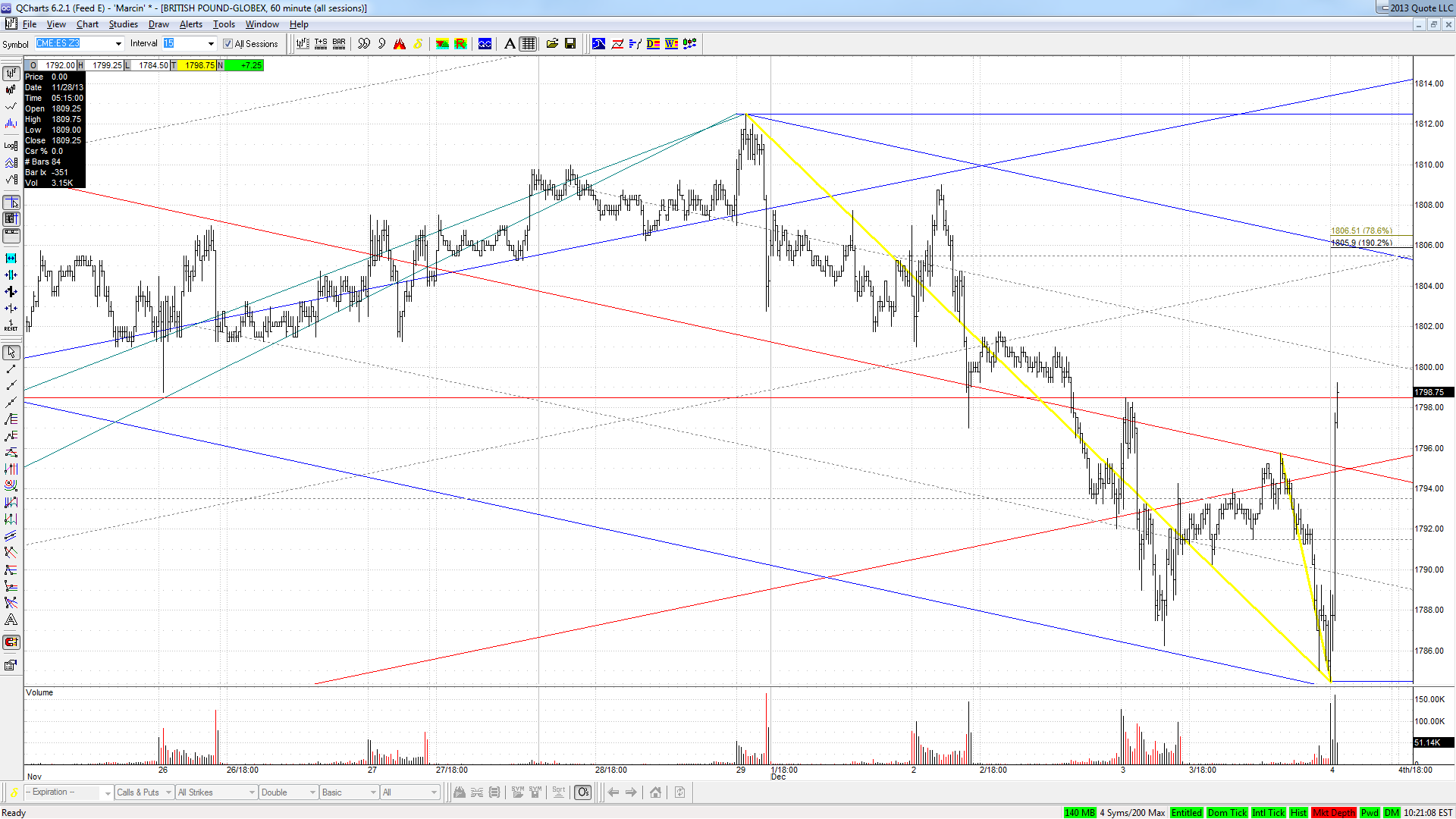The width and height of the screenshot is (1456, 819).
Task: Open the Calls & Puts dropdown
Action: (x=143, y=792)
